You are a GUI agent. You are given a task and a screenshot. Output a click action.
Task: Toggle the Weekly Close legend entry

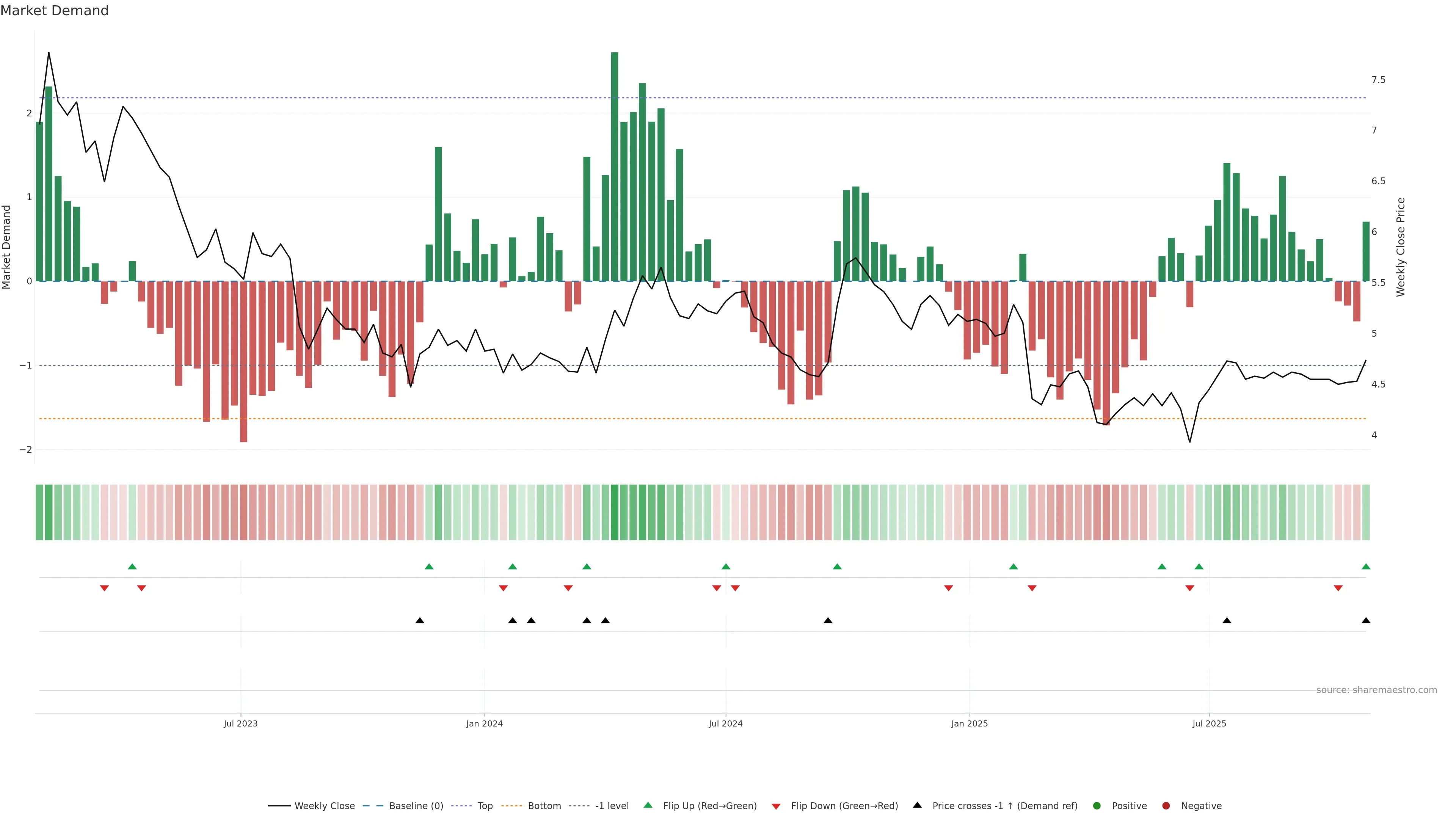pyautogui.click(x=324, y=806)
